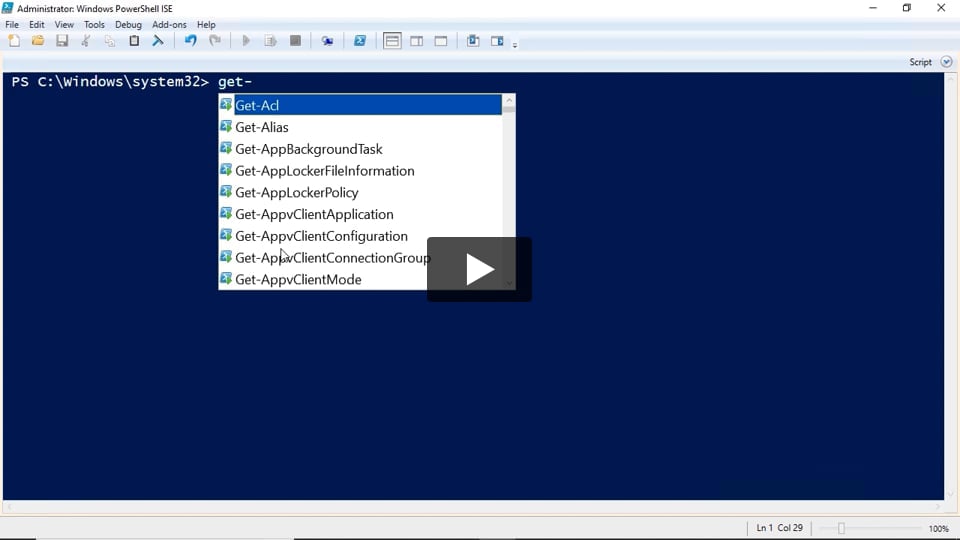Choose Get-AppLockerPolicy in IntelliSense list

point(296,192)
